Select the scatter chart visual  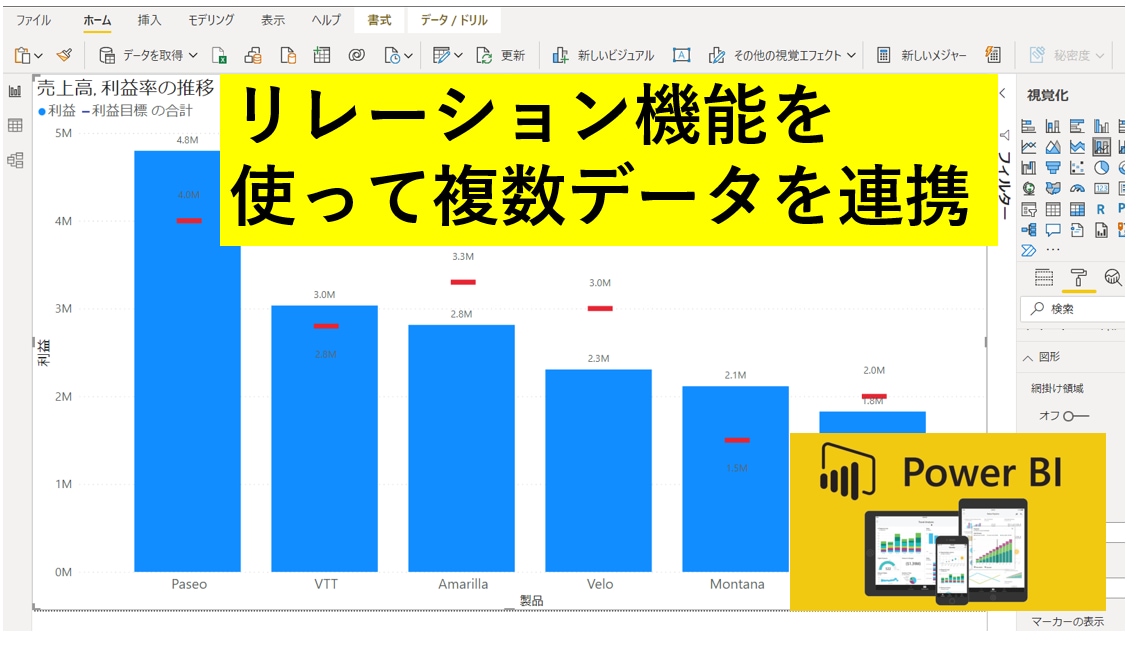(x=1077, y=168)
